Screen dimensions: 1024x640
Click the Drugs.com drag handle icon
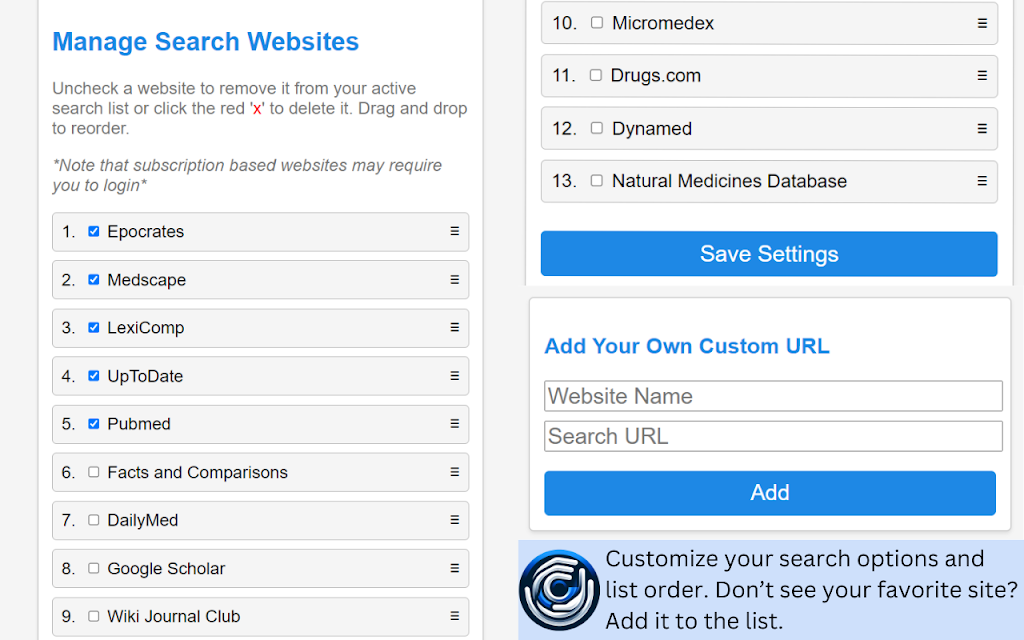tap(982, 76)
